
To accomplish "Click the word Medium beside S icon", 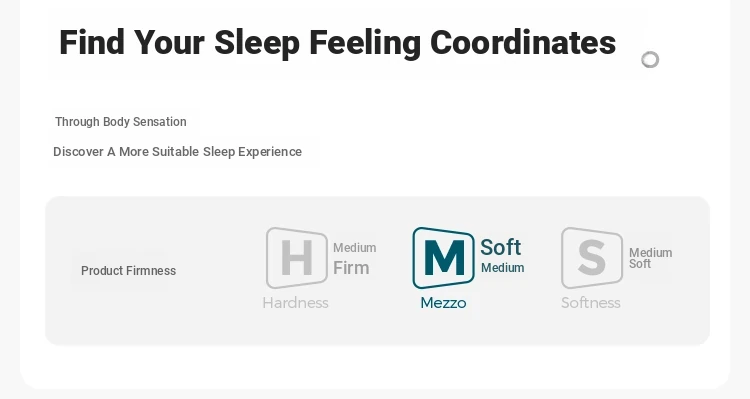I will pyautogui.click(x=651, y=253).
